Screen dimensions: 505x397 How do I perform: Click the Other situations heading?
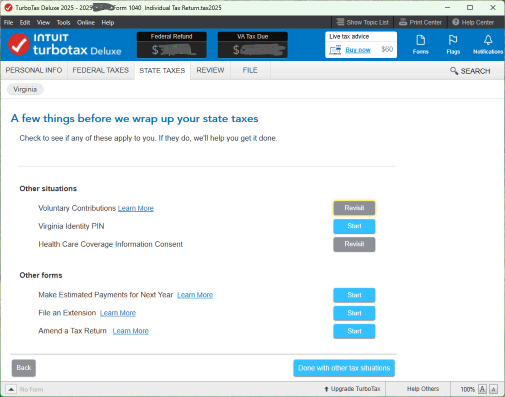click(x=48, y=189)
